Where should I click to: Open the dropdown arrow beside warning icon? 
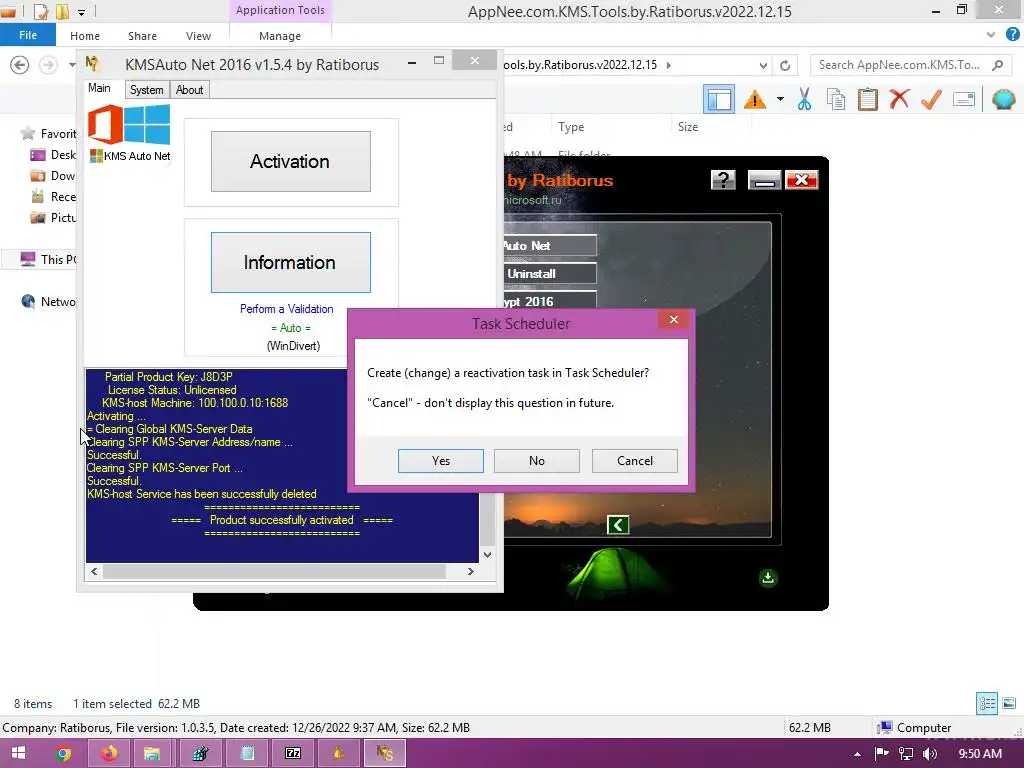[780, 99]
